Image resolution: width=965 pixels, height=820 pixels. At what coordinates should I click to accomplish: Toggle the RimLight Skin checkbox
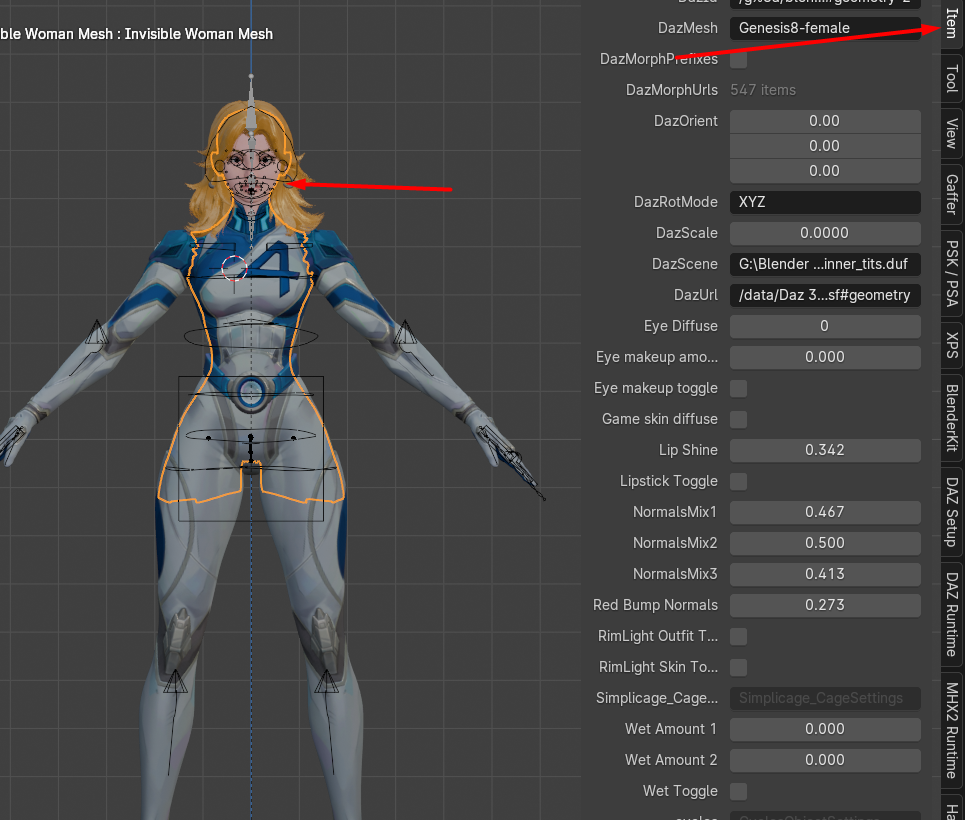click(739, 667)
